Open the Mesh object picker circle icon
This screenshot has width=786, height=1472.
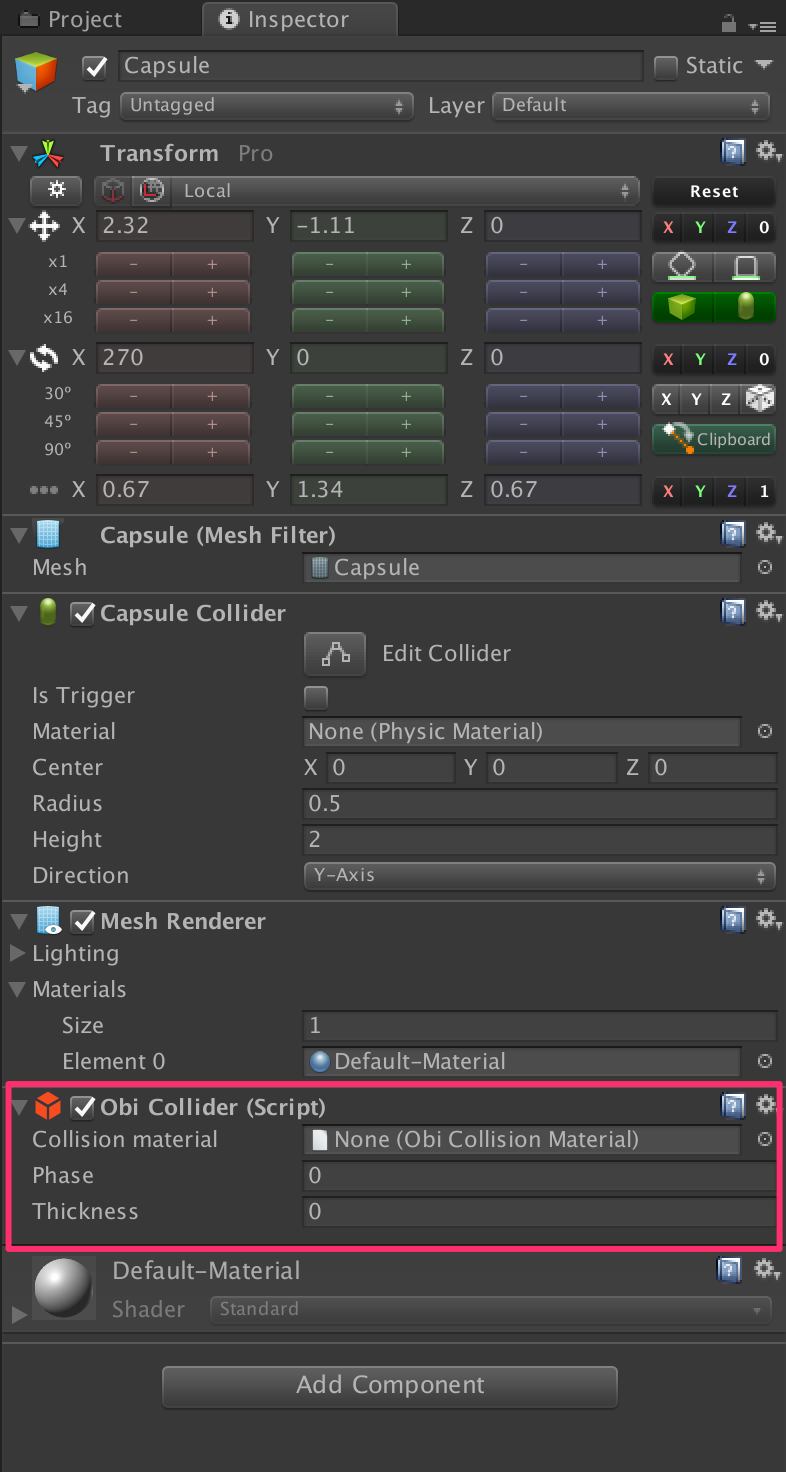(x=764, y=567)
